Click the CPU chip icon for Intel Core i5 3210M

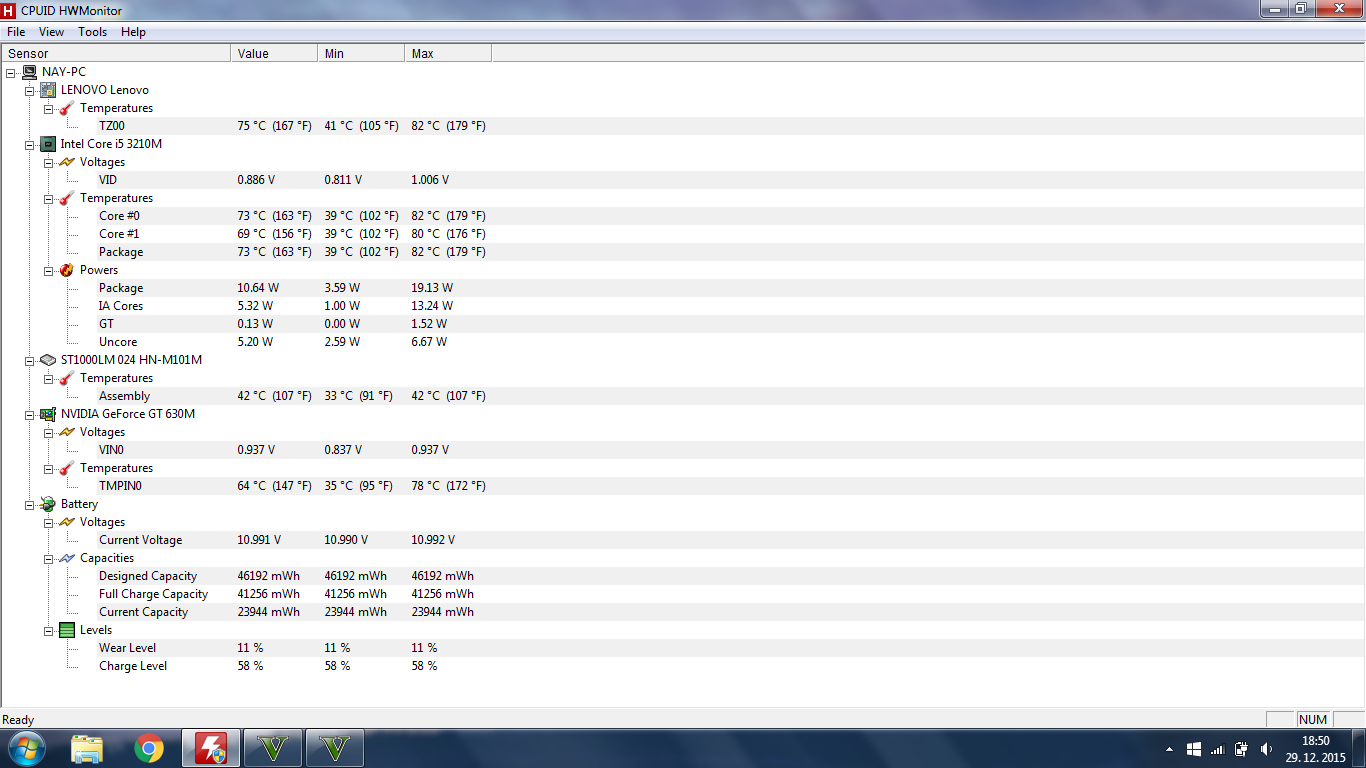click(48, 144)
